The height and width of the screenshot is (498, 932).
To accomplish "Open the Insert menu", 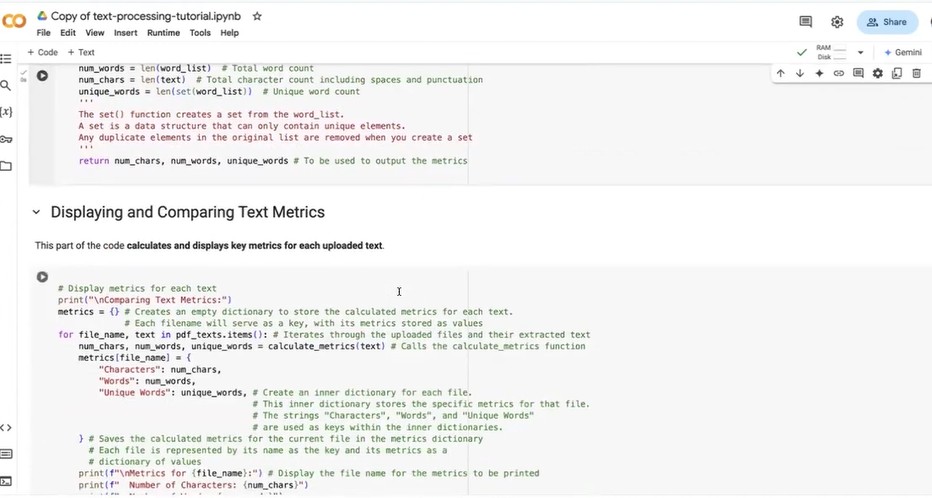I will click(x=125, y=33).
